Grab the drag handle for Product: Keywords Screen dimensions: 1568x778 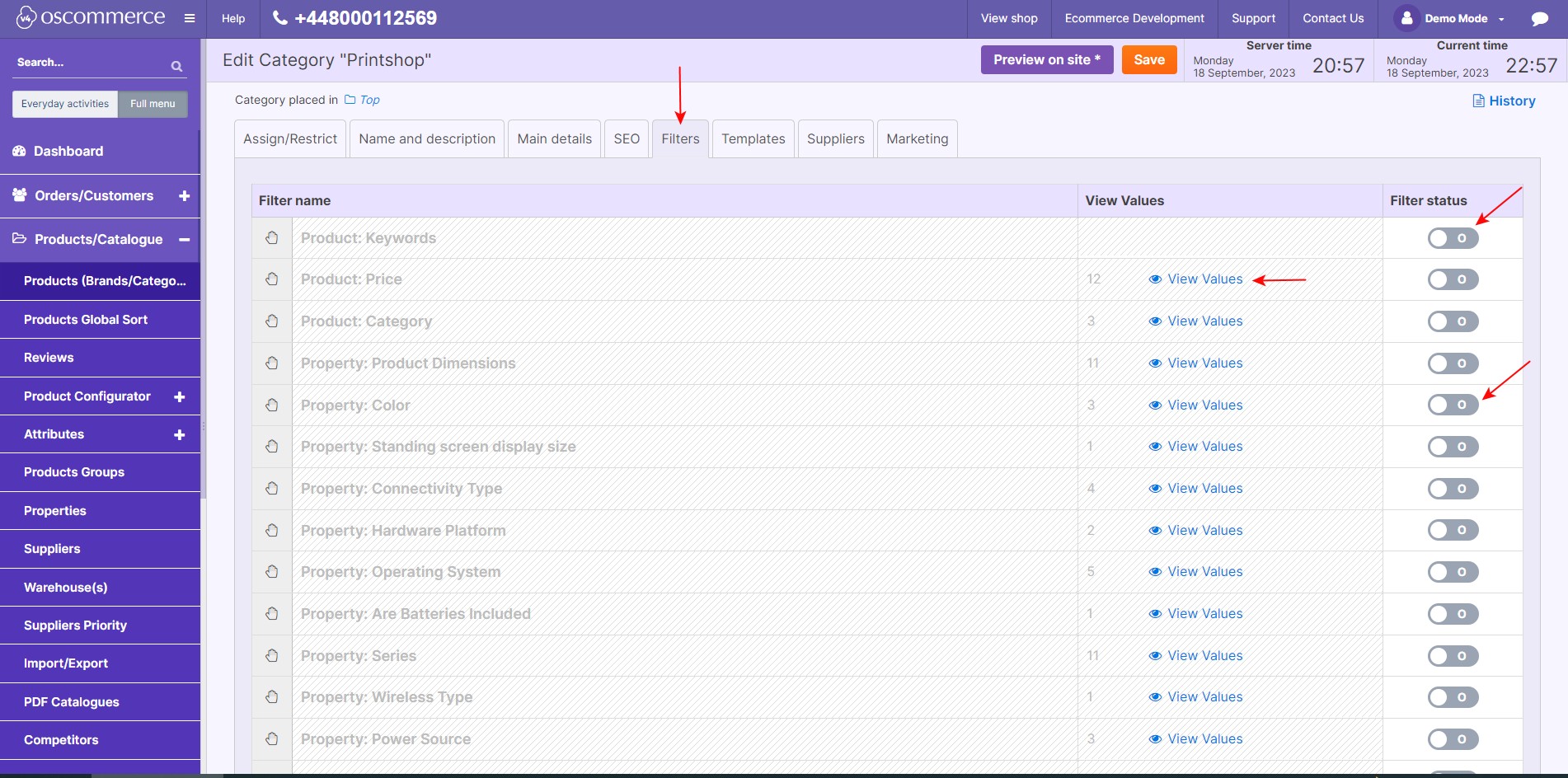pyautogui.click(x=272, y=237)
